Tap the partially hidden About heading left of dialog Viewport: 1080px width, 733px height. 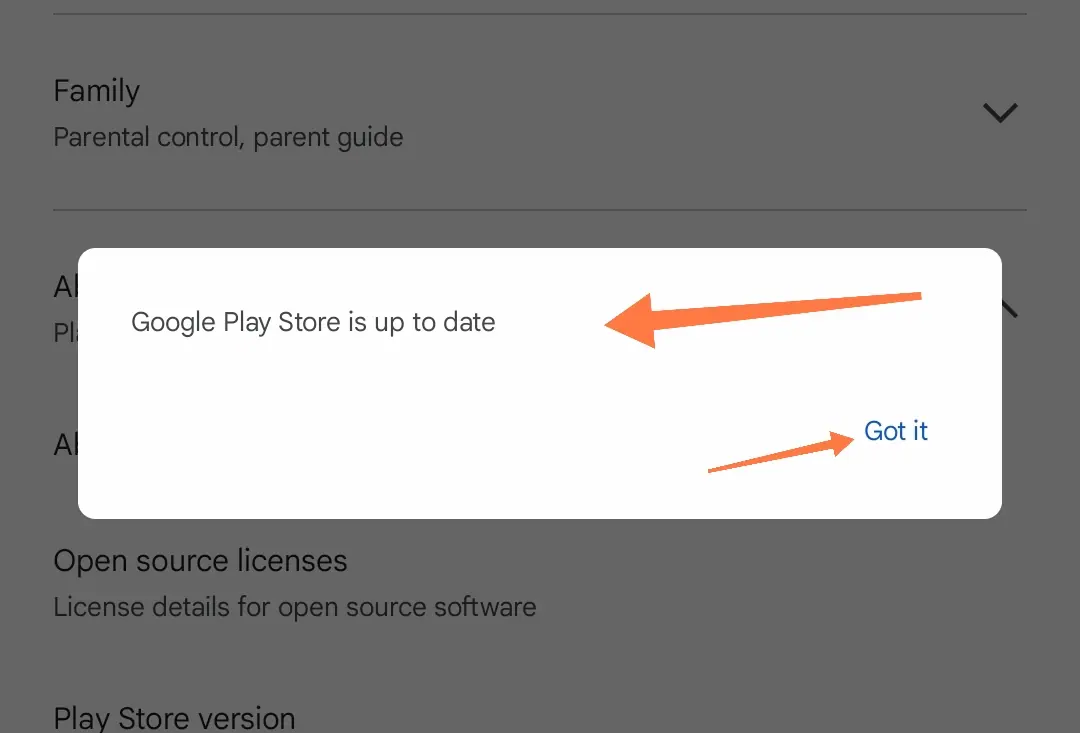(66, 287)
